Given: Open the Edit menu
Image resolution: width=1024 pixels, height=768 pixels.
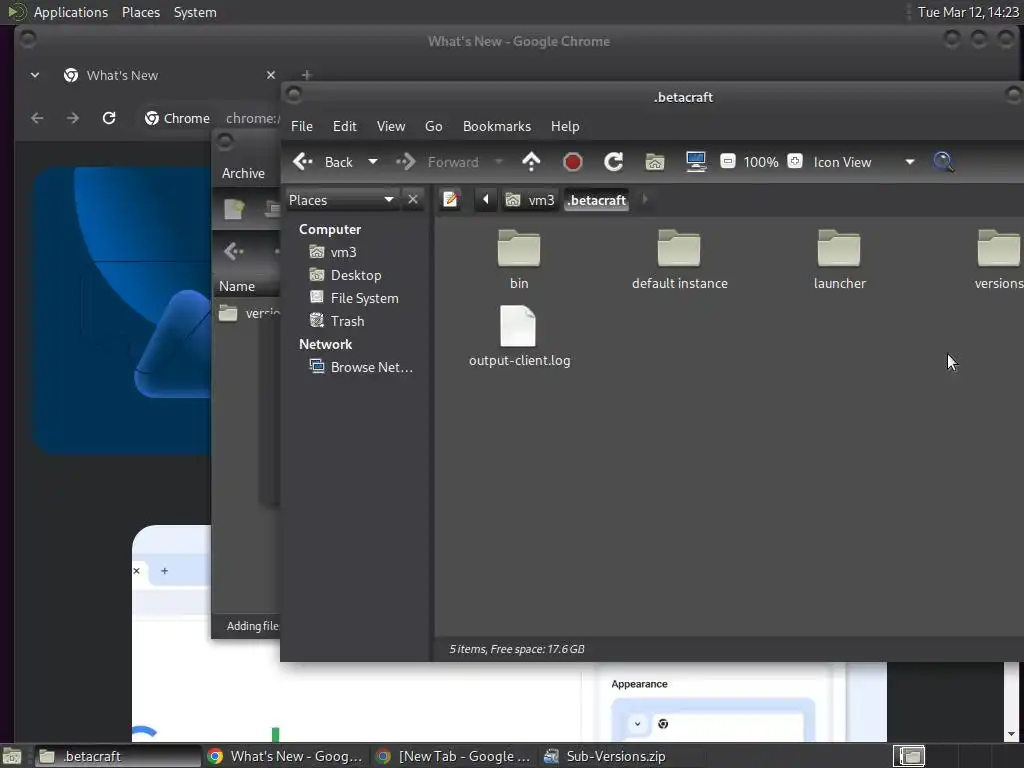Looking at the screenshot, I should point(344,126).
